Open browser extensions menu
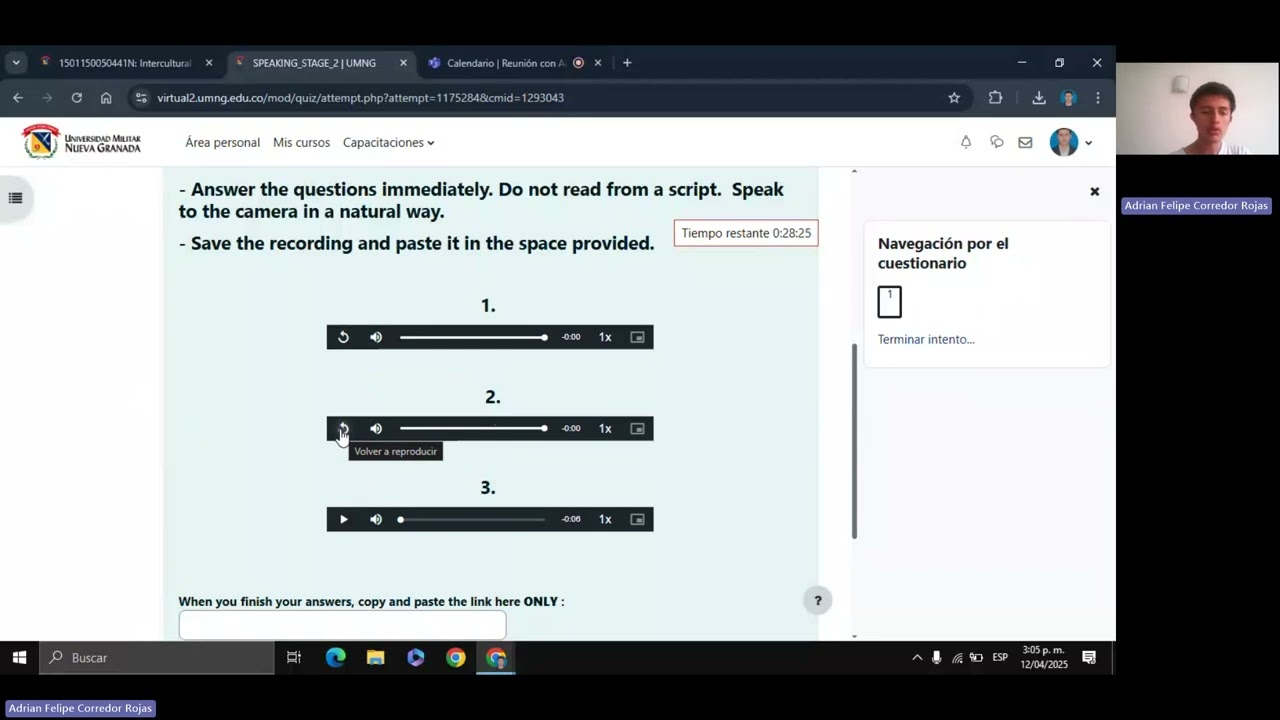 point(995,98)
